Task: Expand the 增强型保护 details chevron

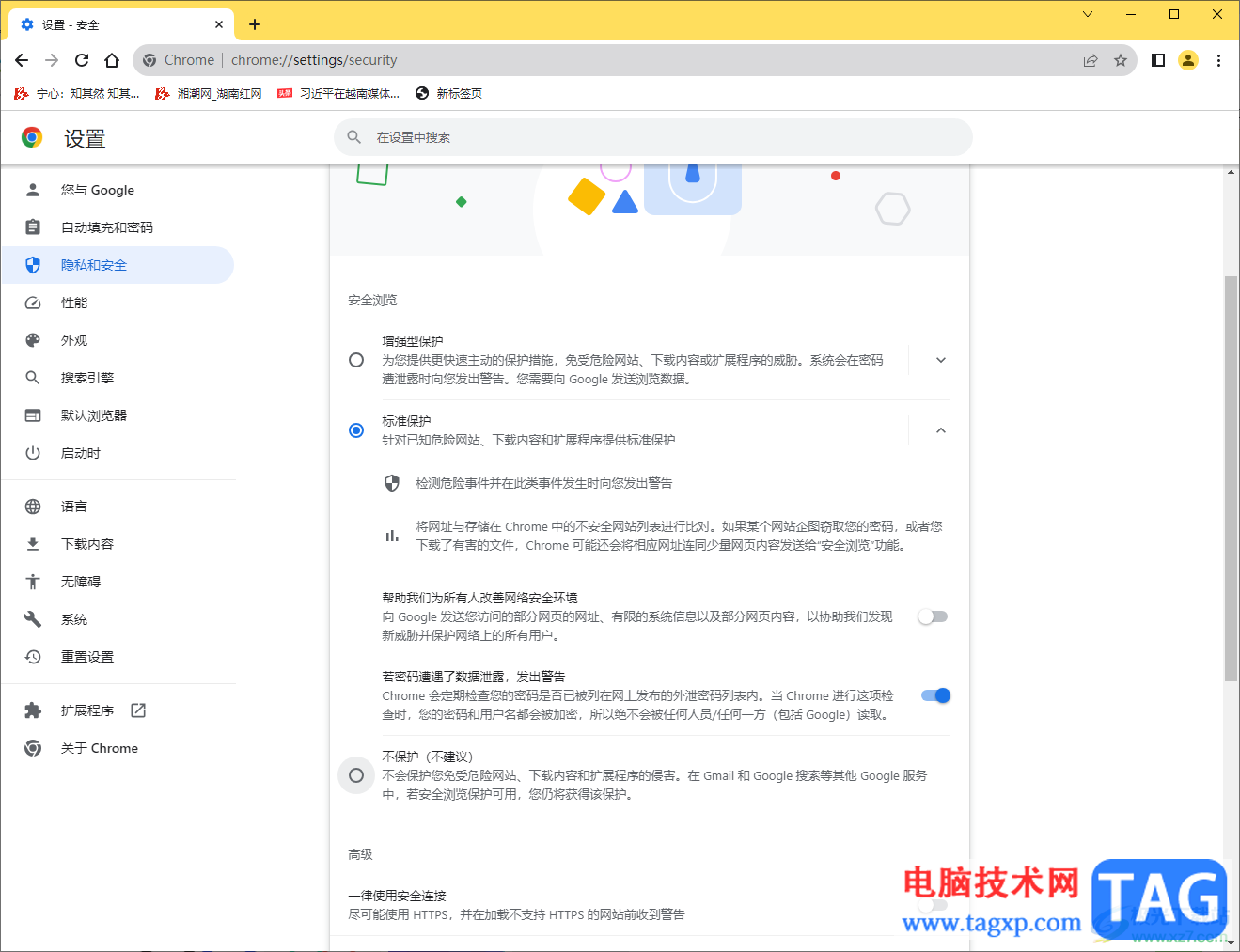Action: pyautogui.click(x=941, y=360)
